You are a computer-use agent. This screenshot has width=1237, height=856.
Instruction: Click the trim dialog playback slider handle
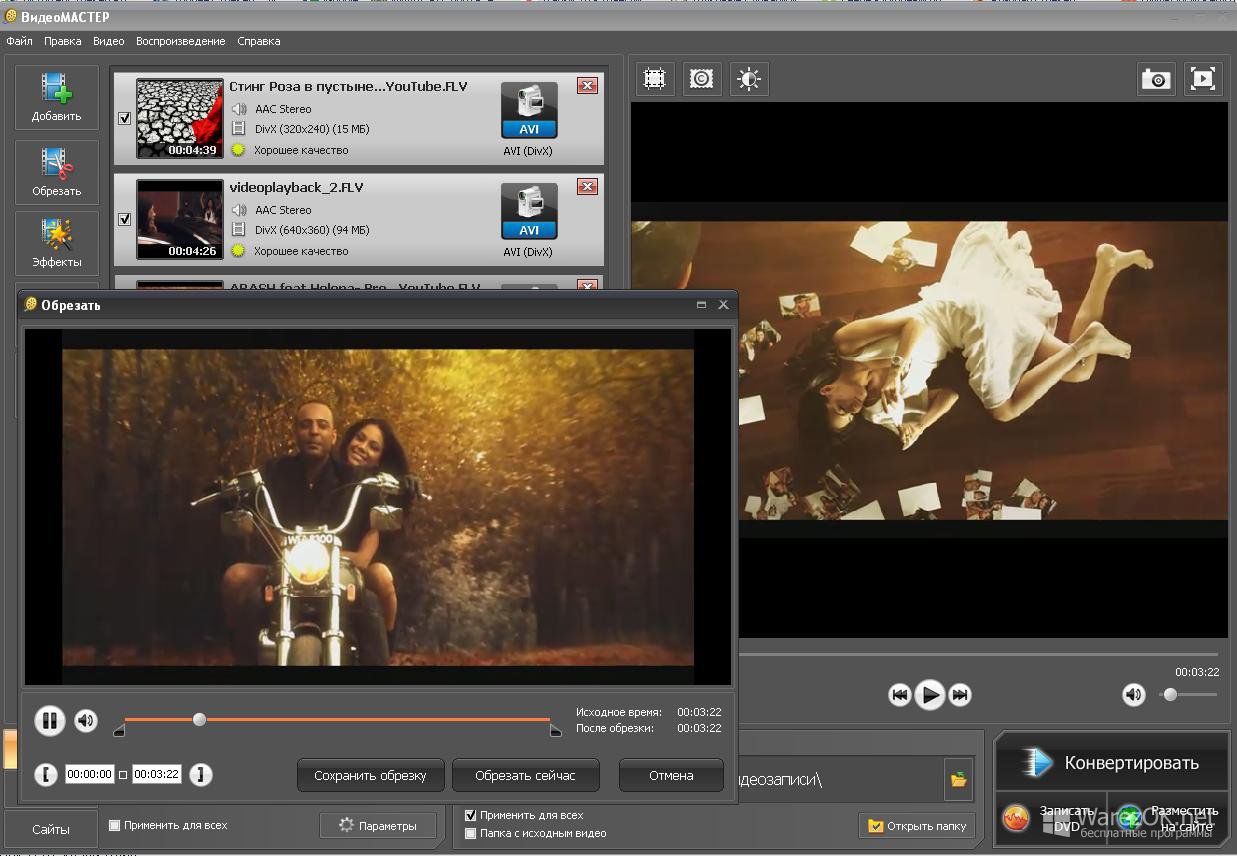(199, 719)
